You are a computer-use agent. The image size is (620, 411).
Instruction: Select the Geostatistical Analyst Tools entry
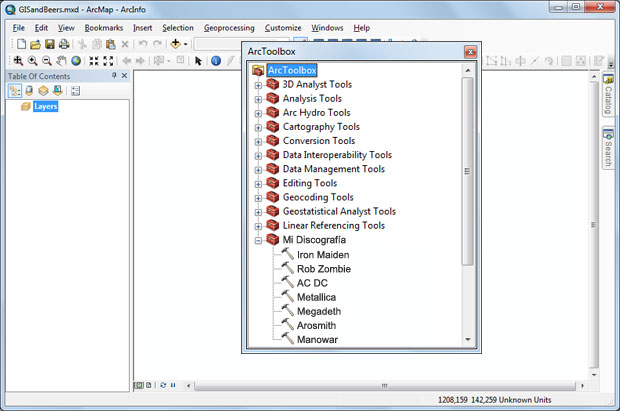click(x=339, y=211)
